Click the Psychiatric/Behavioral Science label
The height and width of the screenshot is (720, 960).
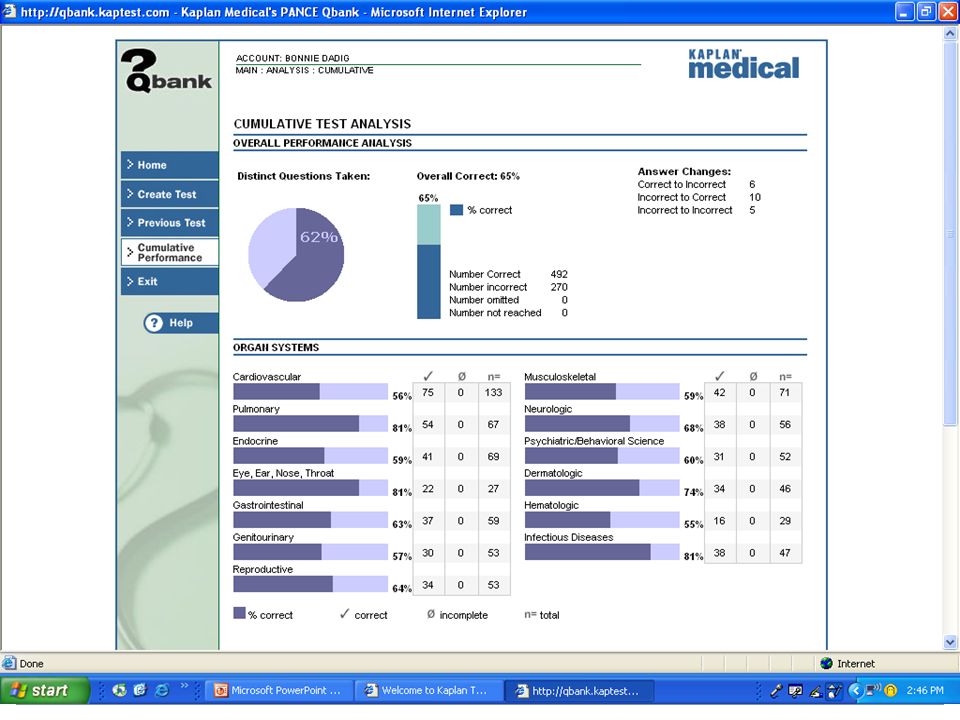tap(594, 441)
